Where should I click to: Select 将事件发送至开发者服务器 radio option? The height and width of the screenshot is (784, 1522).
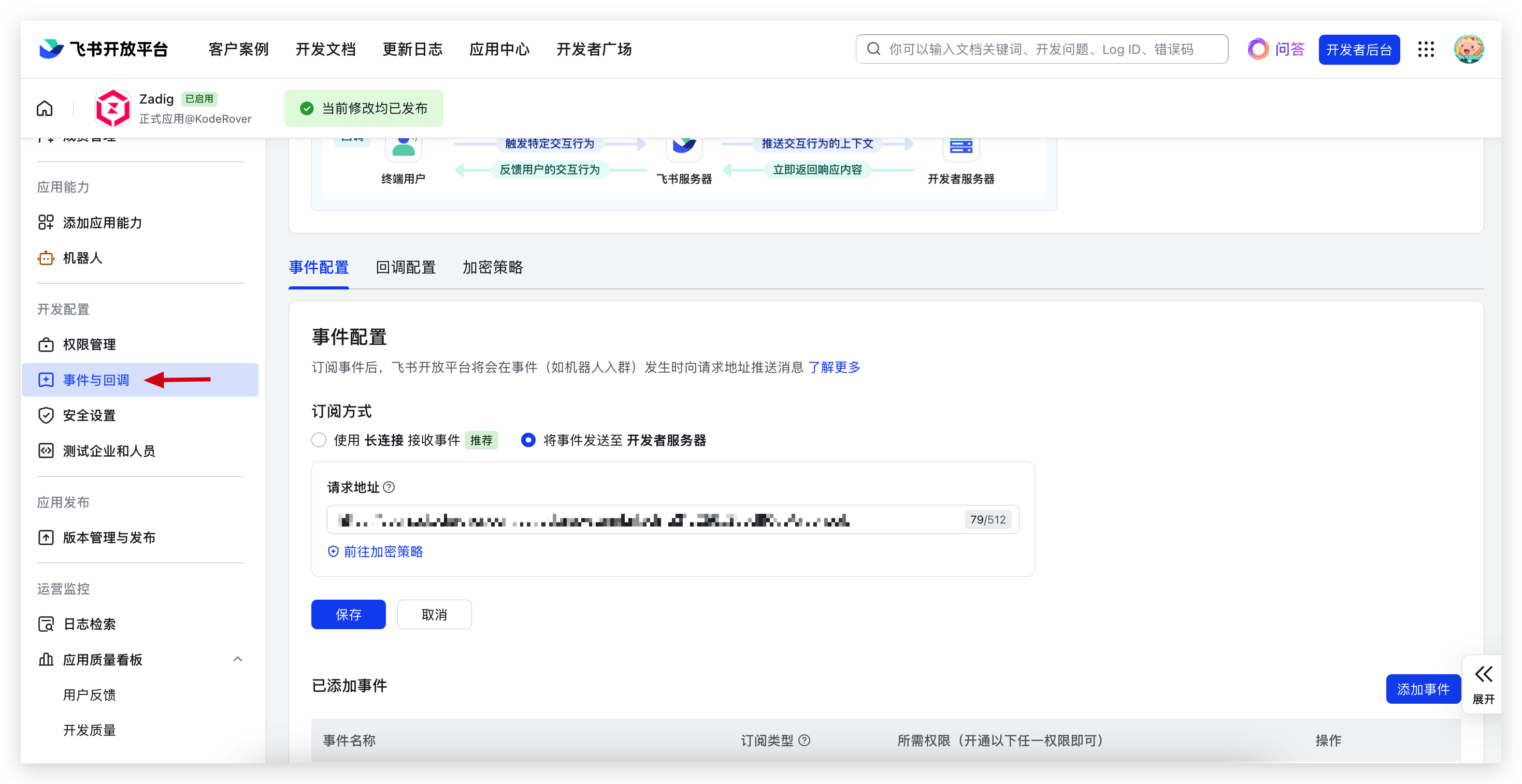(528, 440)
